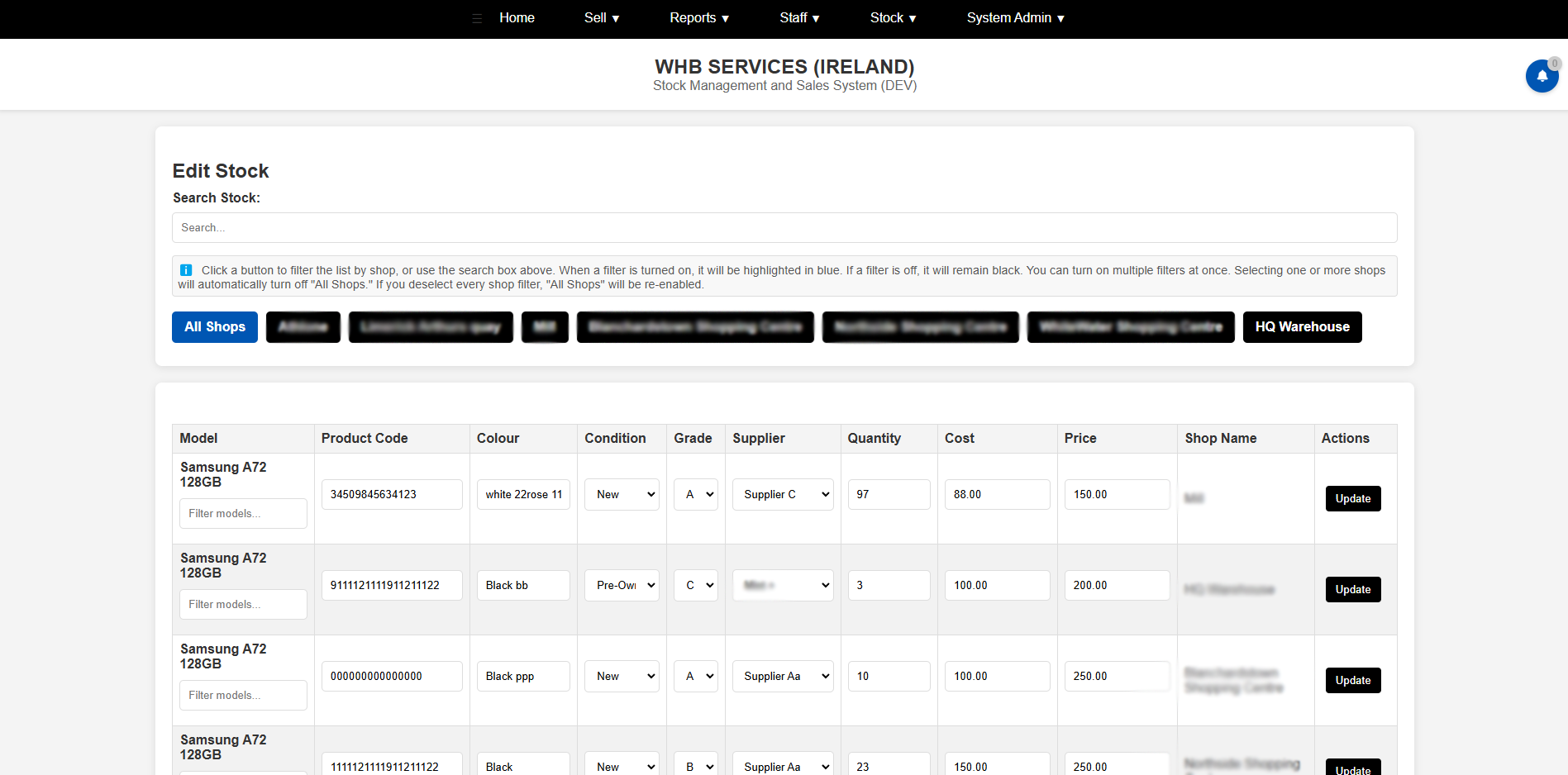This screenshot has width=1568, height=775.
Task: Click Filter models field in first row
Action: (243, 513)
